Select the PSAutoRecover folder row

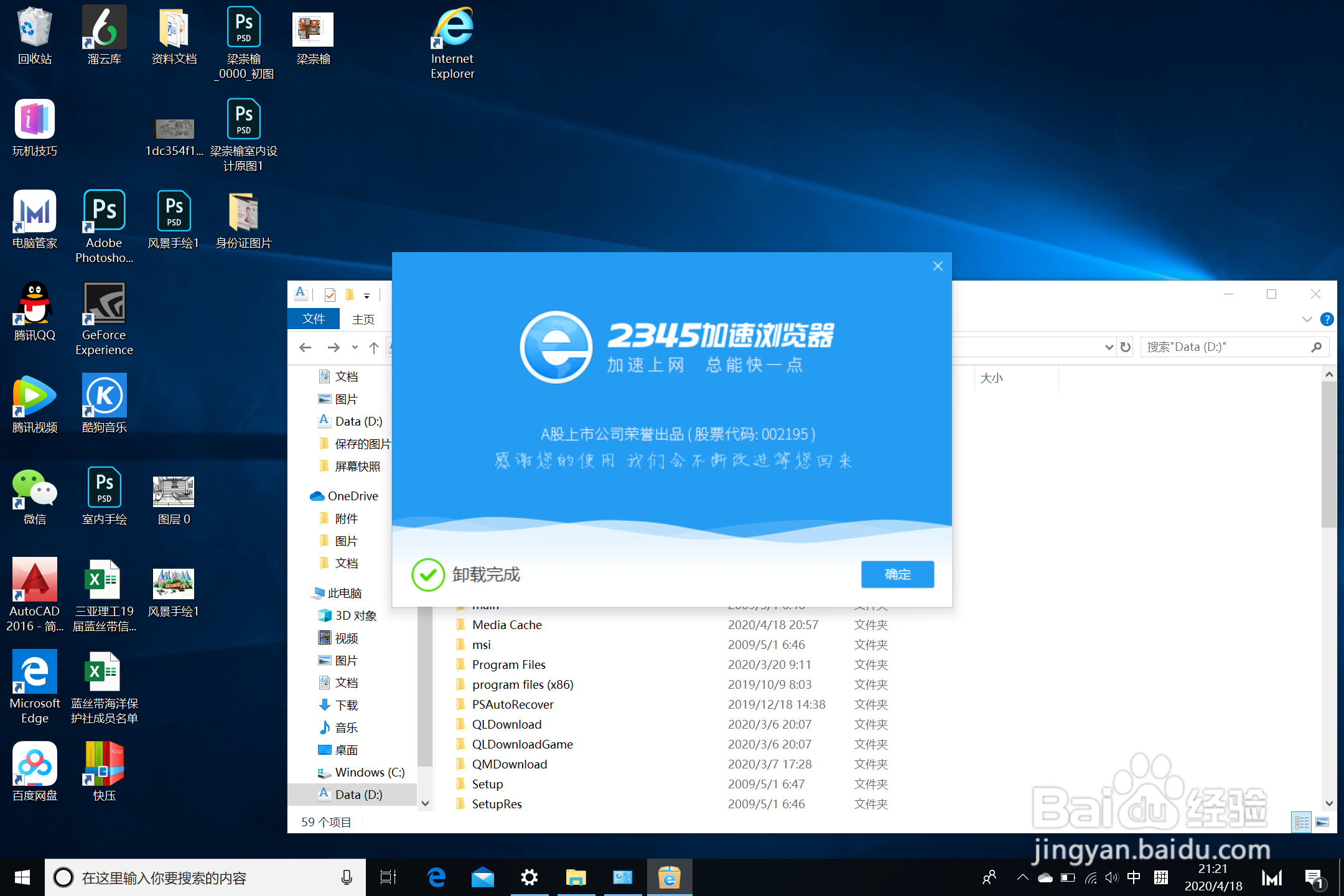[x=672, y=704]
